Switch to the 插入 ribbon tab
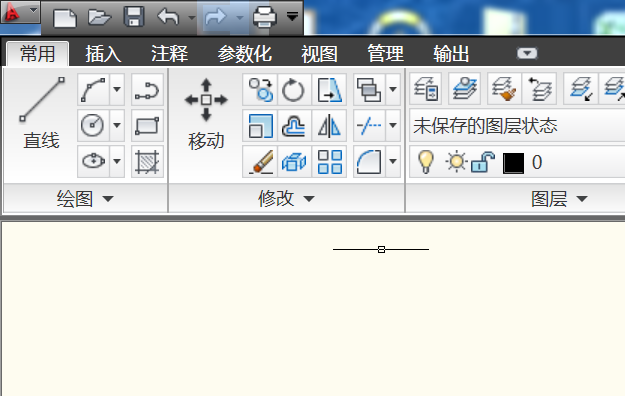The height and width of the screenshot is (396, 625). click(x=103, y=53)
